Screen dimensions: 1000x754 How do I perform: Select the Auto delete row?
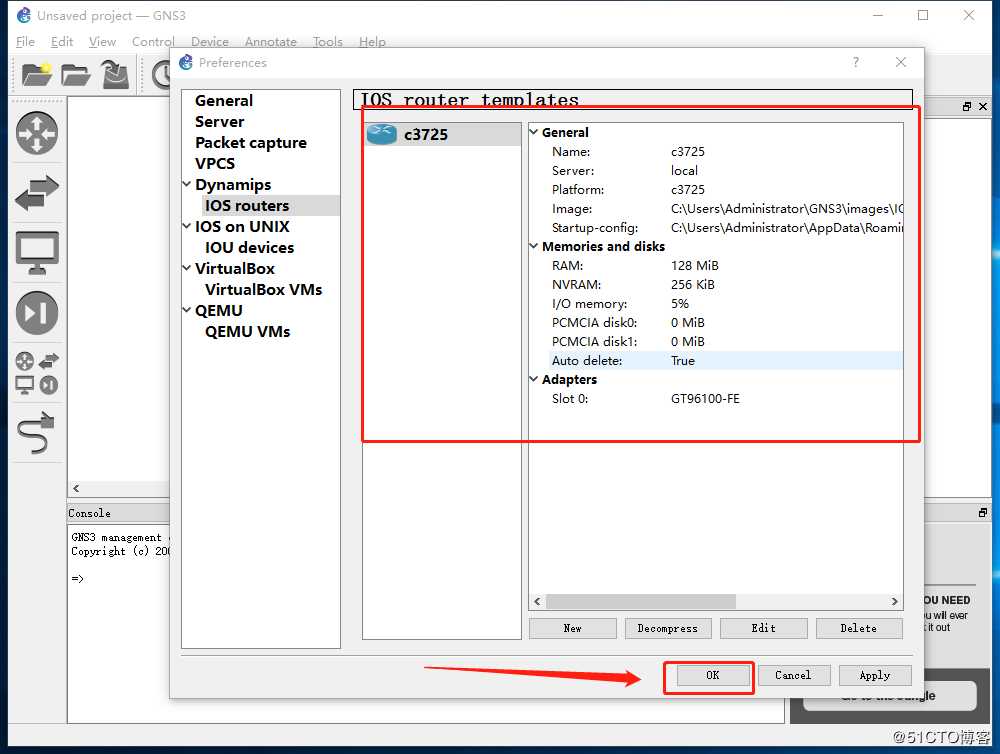726,360
